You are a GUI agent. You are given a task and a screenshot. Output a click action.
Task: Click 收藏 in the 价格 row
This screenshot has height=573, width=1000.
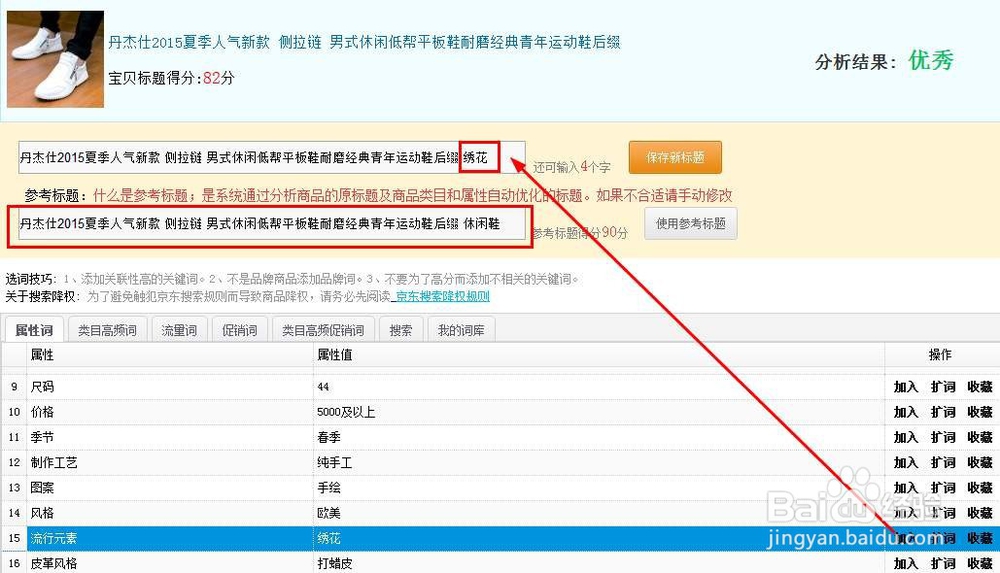coord(980,412)
